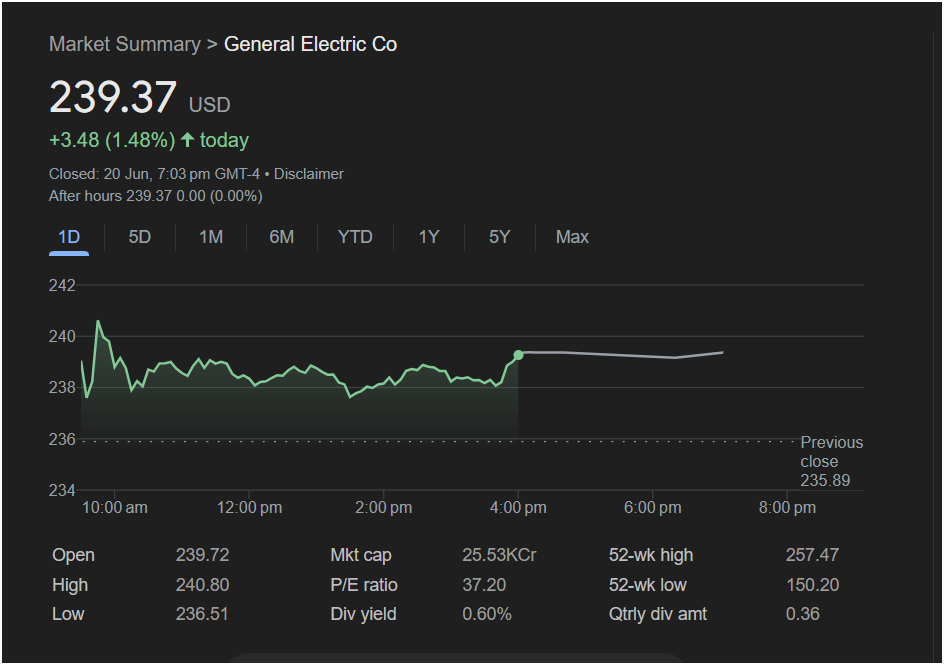Click the P/E ratio label

pos(364,585)
